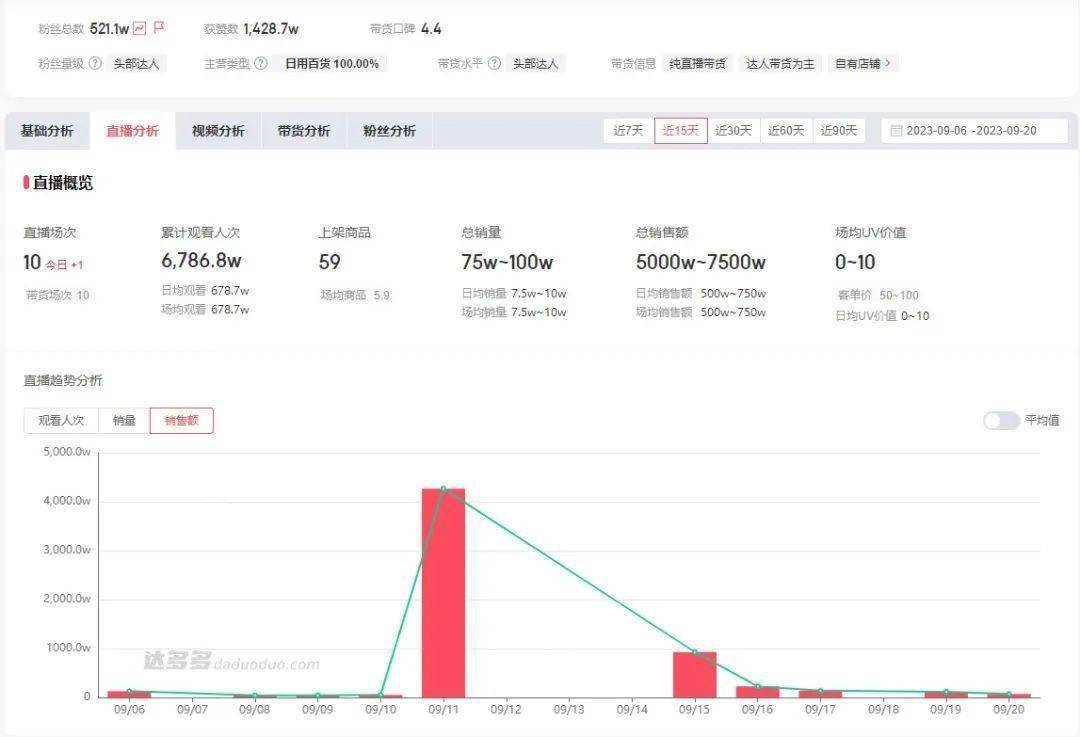This screenshot has height=737, width=1080.
Task: Select the 销售额 chart option
Action: point(181,421)
